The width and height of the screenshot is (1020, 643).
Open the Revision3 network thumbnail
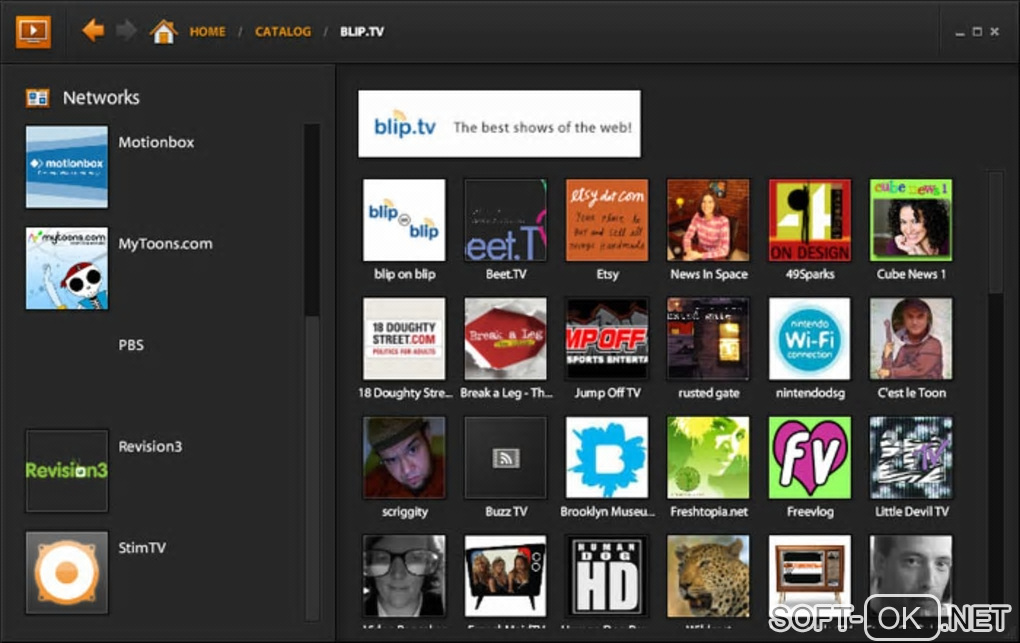coord(67,471)
